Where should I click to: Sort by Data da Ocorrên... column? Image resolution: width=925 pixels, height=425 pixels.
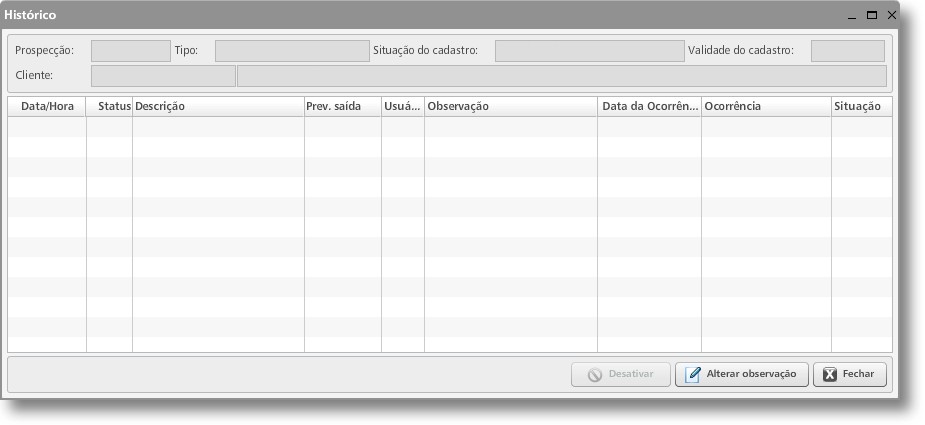[650, 106]
